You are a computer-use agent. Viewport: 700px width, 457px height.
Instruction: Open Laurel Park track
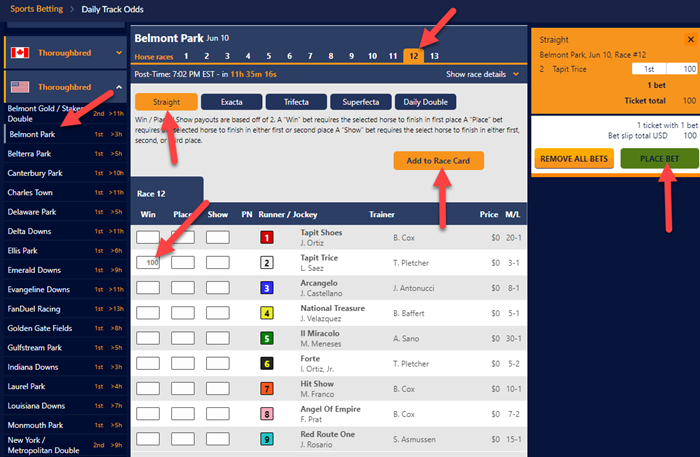coord(65,386)
